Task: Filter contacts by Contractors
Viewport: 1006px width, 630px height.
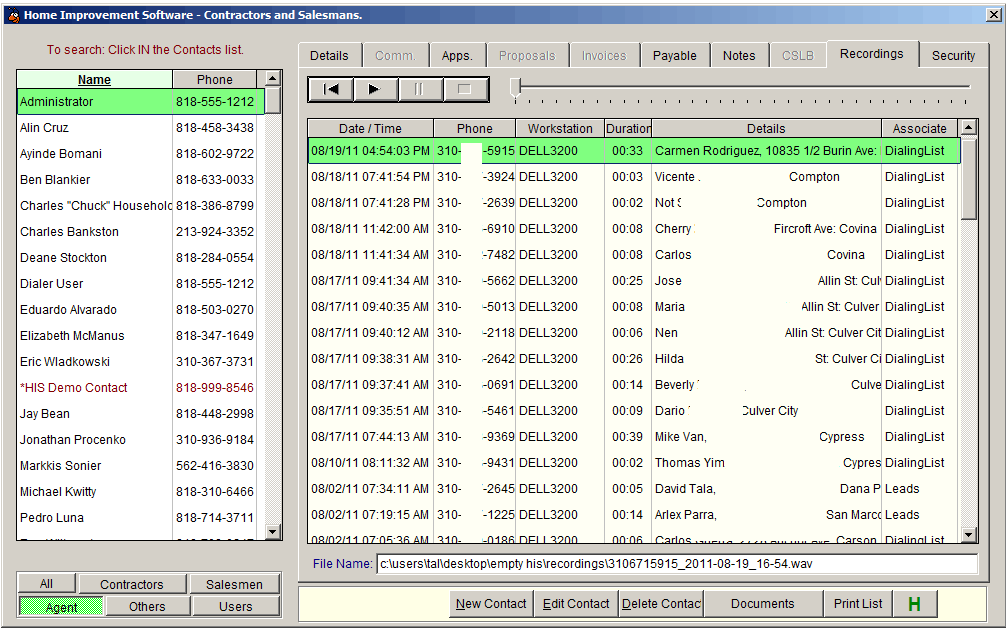Action: pos(132,584)
